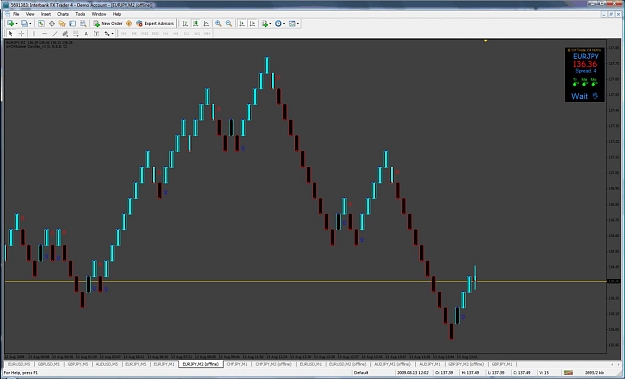
Task: Expand the New Chart dropdown arrow
Action: click(16, 24)
